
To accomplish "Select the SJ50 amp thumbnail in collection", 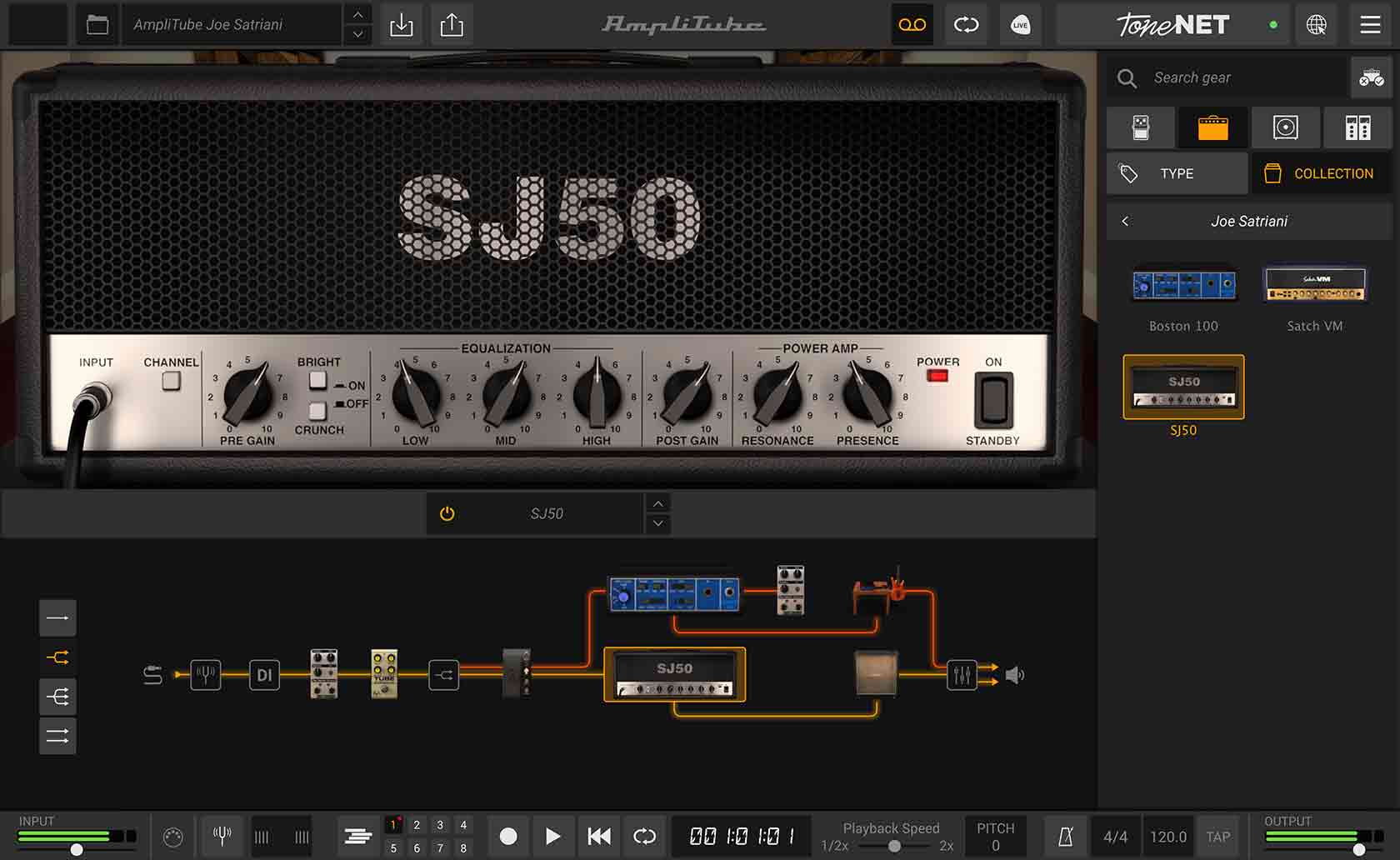I will [1183, 387].
